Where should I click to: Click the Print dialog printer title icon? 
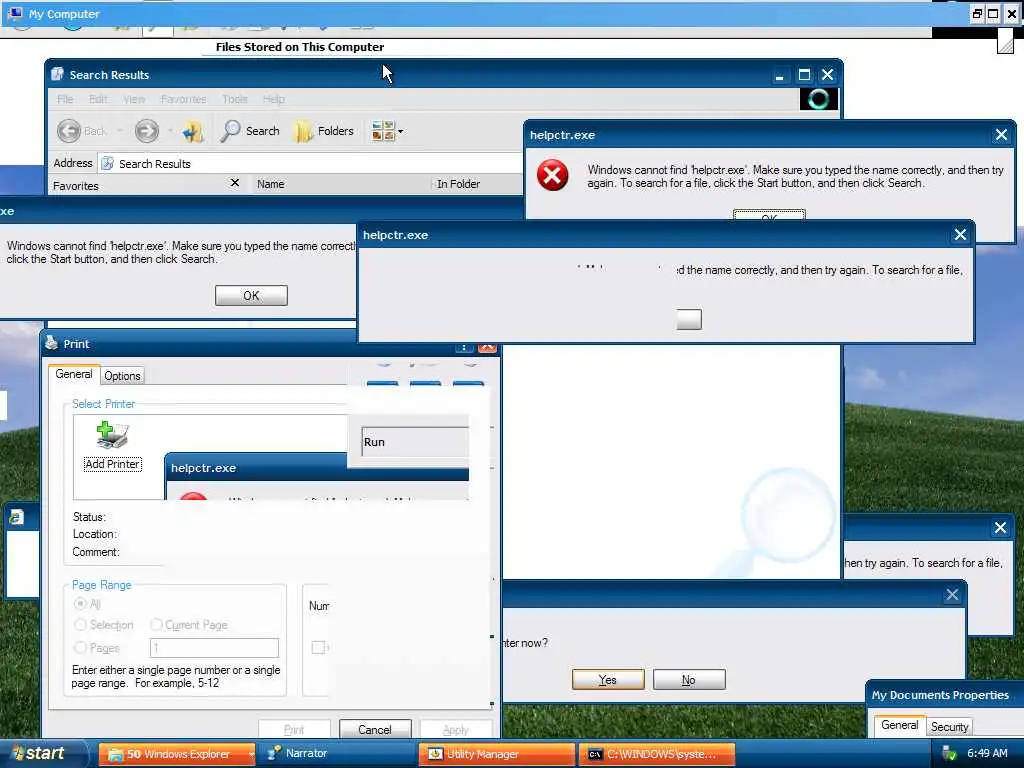pos(52,343)
